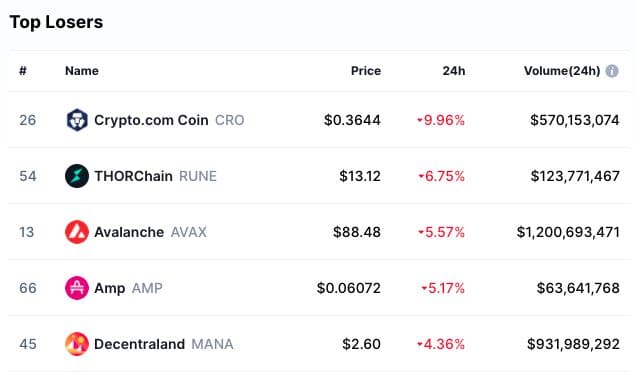Open the THORChain coin page link

(133, 176)
